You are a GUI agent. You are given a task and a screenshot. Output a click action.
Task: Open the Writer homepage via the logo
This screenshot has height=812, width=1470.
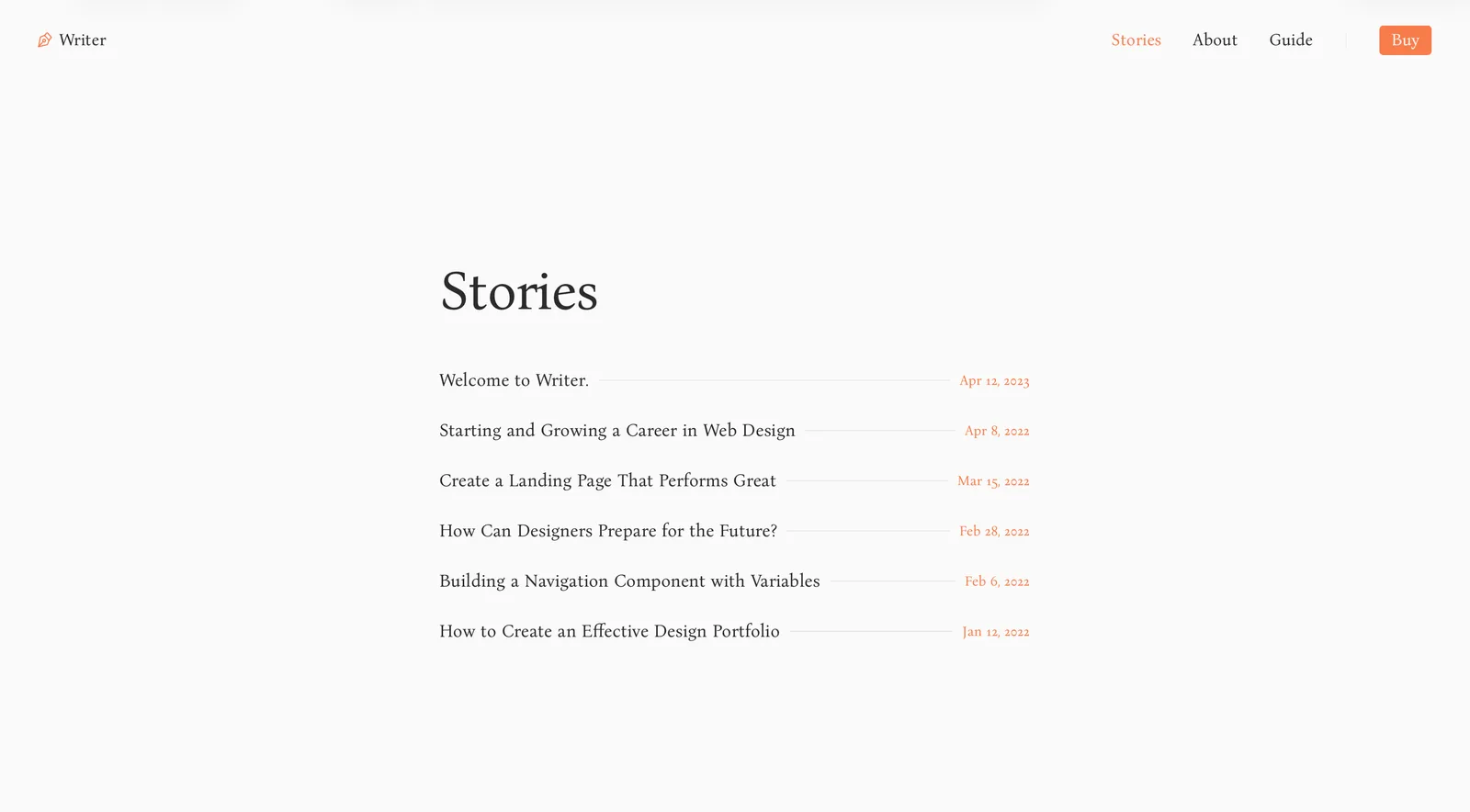pos(72,39)
